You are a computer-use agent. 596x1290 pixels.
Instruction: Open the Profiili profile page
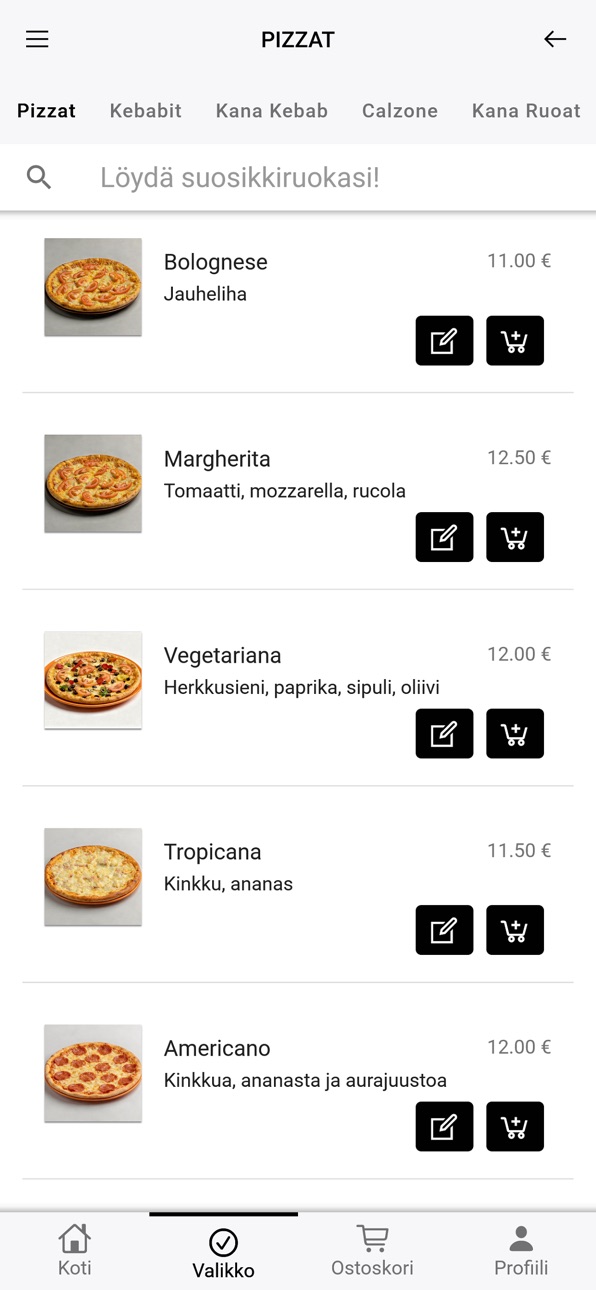(x=521, y=1251)
